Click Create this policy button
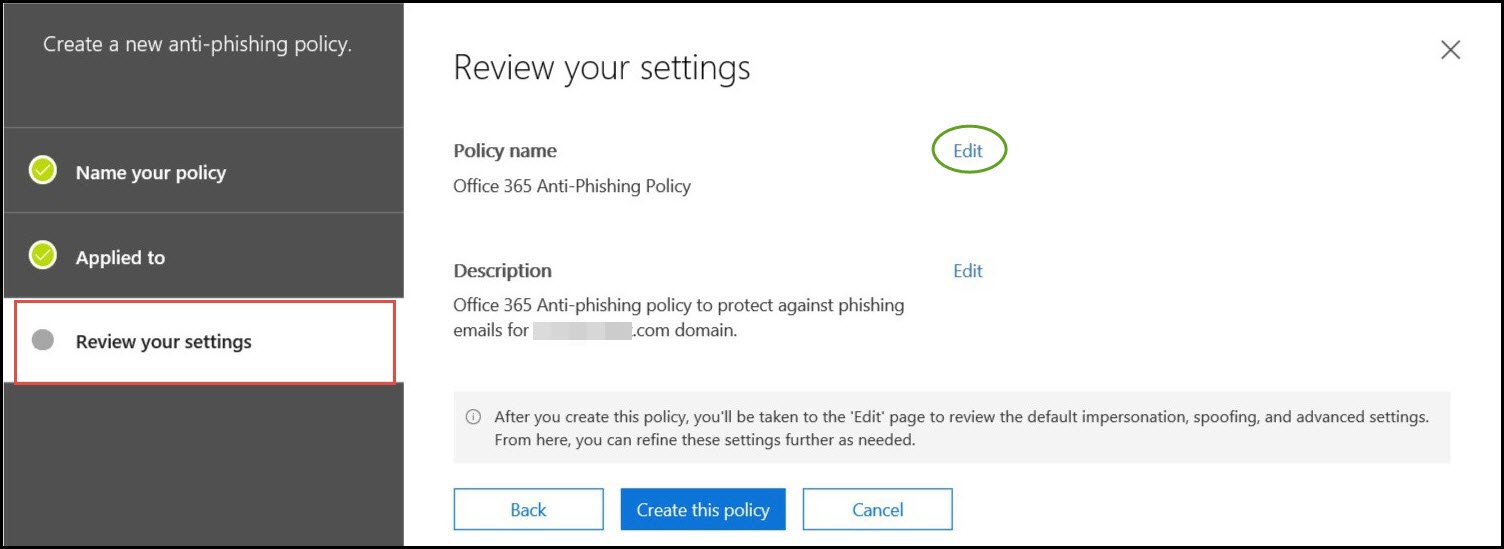Image resolution: width=1504 pixels, height=549 pixels. coord(703,509)
